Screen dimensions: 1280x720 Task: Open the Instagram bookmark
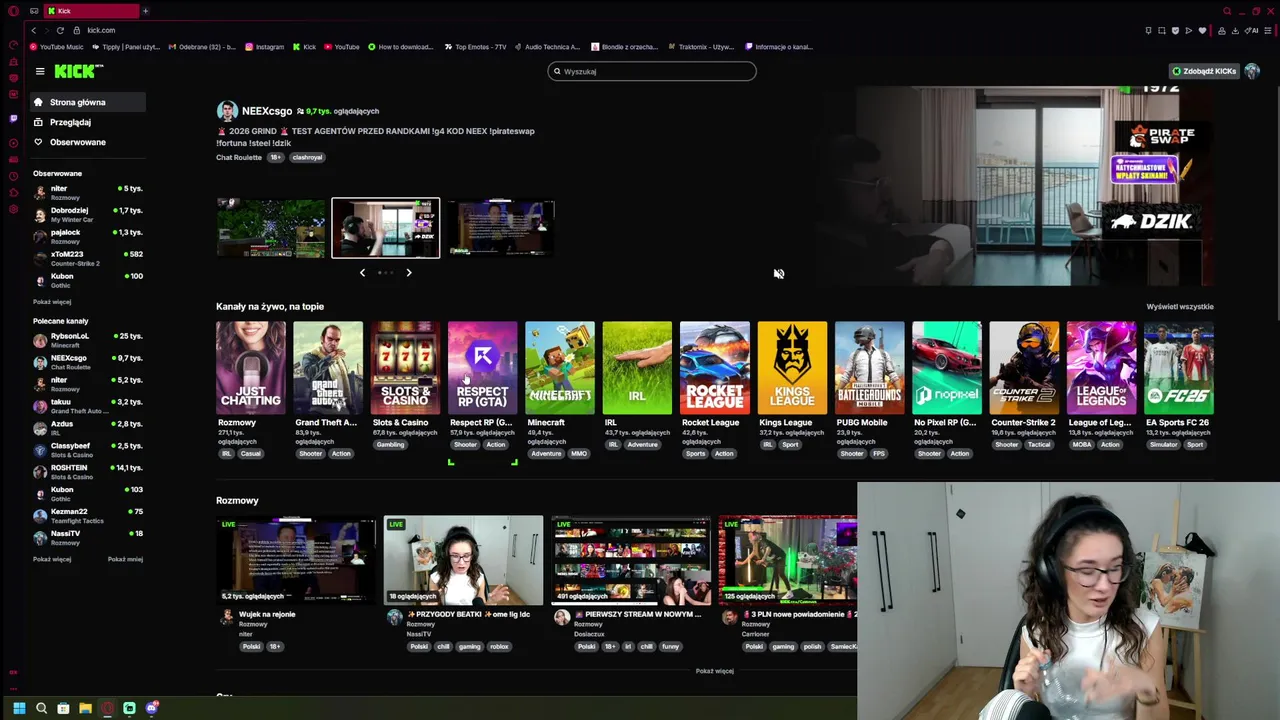coord(264,47)
